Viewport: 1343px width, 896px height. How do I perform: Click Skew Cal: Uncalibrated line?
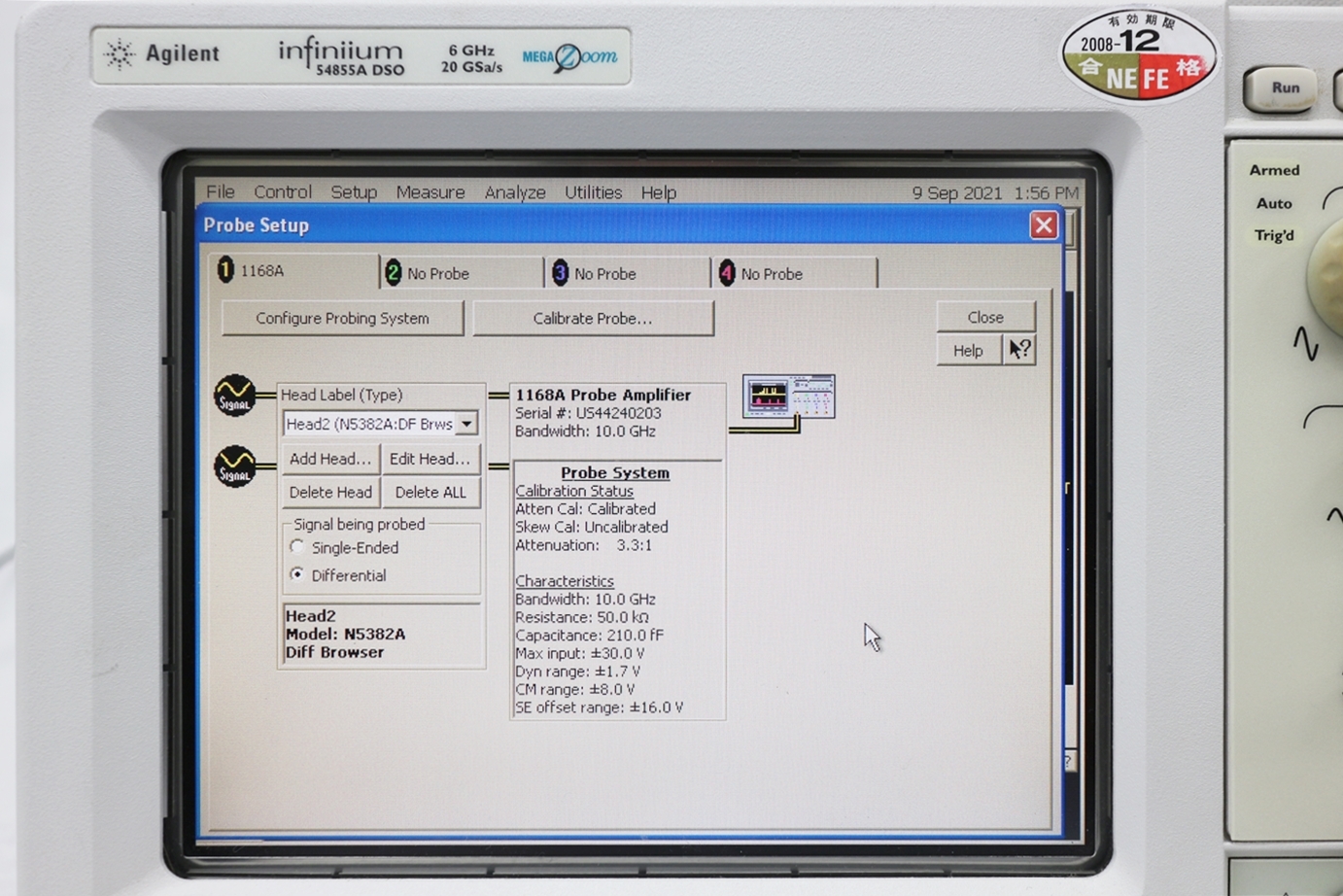[592, 527]
